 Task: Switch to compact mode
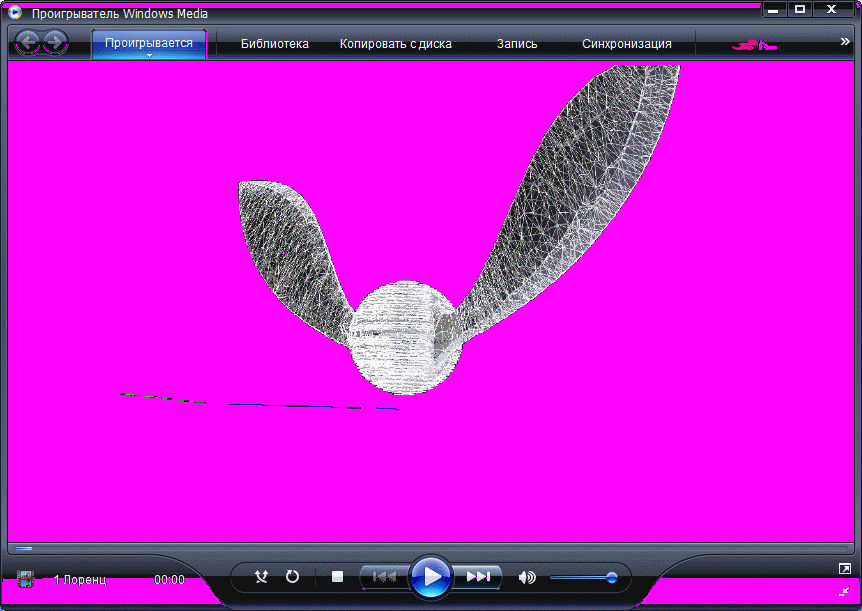point(845,591)
